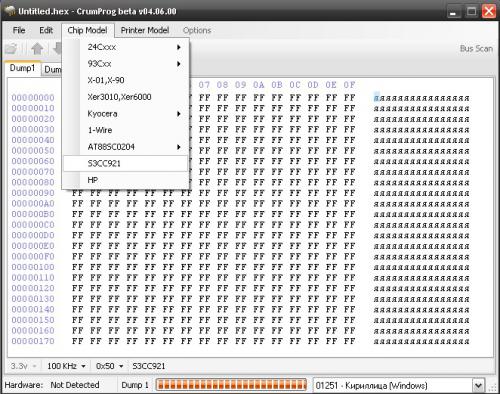Click the open file toolbar icon

[11, 49]
